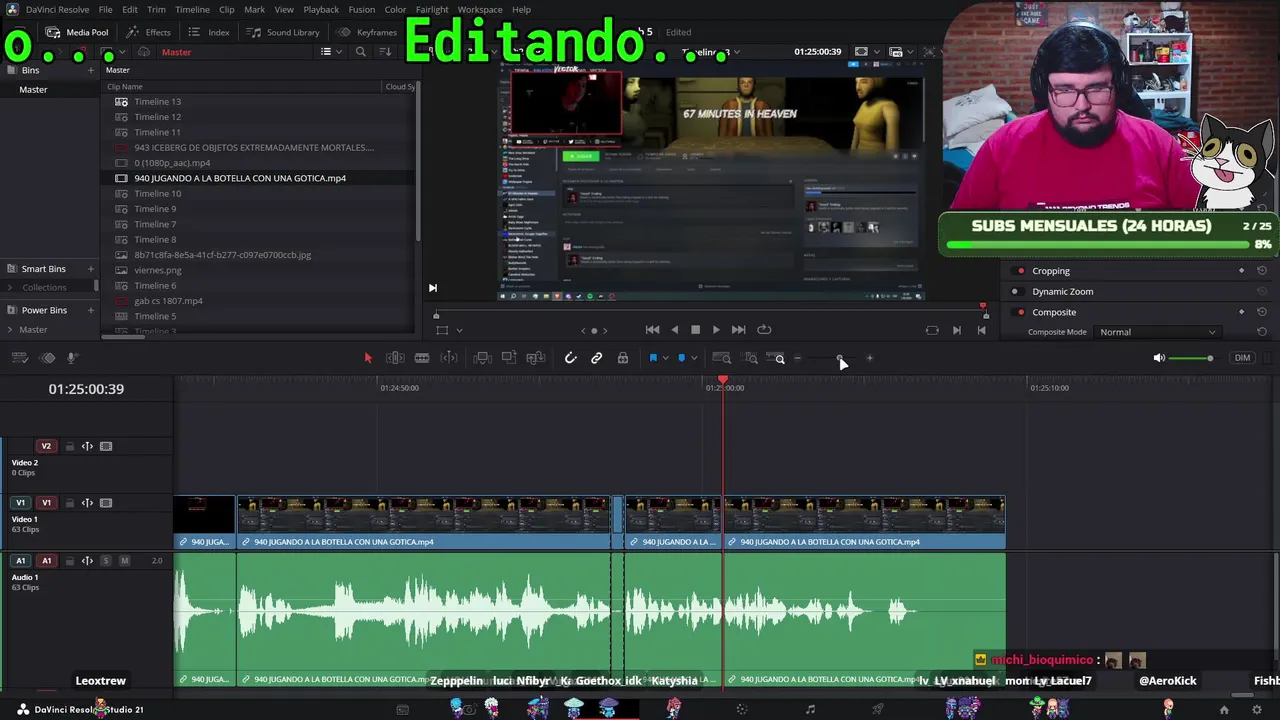Select the Master bin
Screen dimensions: 1280x720
coord(33,90)
